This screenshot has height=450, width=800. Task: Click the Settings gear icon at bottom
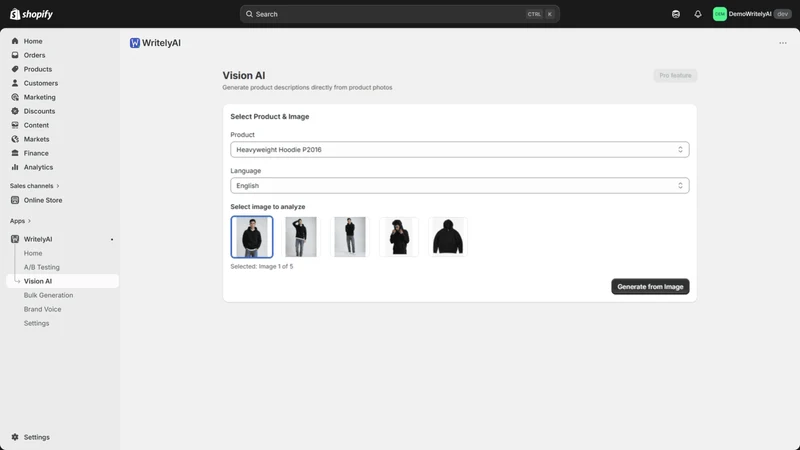point(15,437)
